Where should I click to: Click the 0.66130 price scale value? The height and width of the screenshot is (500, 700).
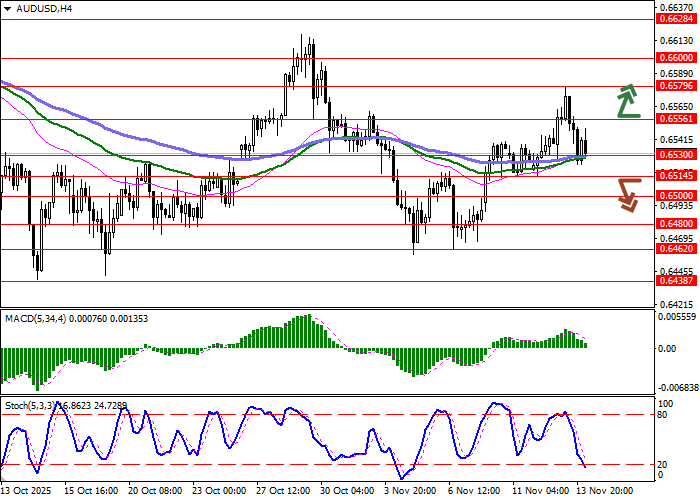pos(677,41)
